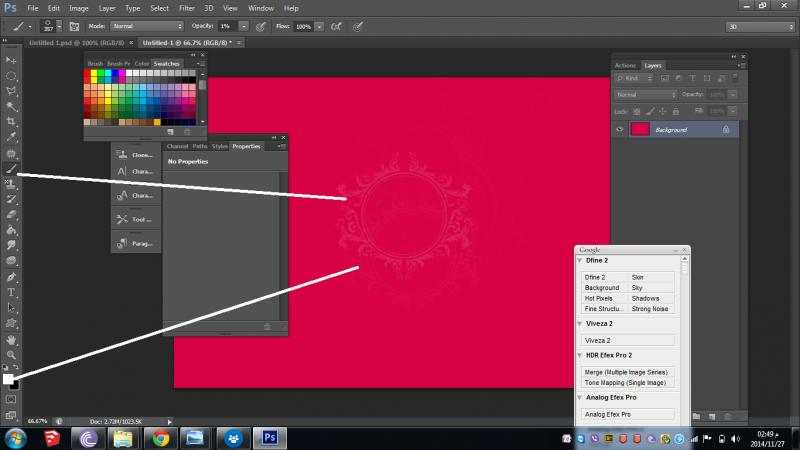The height and width of the screenshot is (450, 800).
Task: Click the black background color swatch
Action: coord(16,386)
